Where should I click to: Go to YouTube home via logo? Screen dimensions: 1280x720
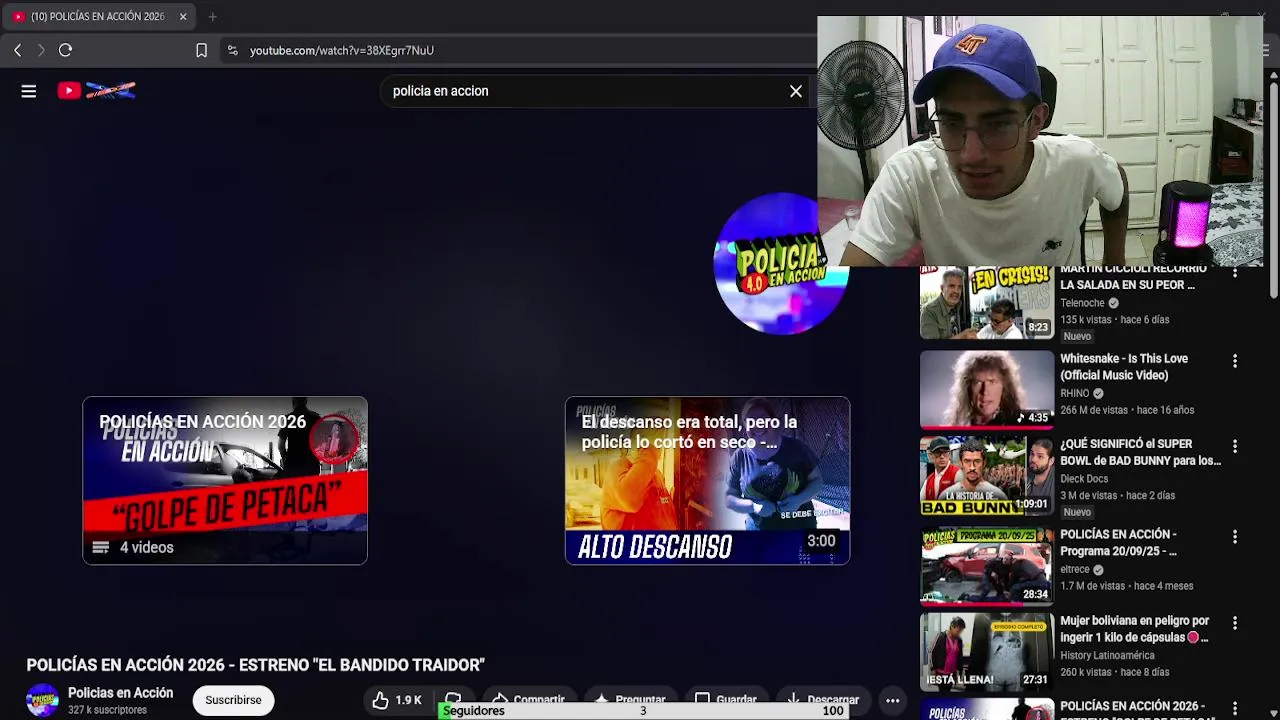[x=96, y=91]
